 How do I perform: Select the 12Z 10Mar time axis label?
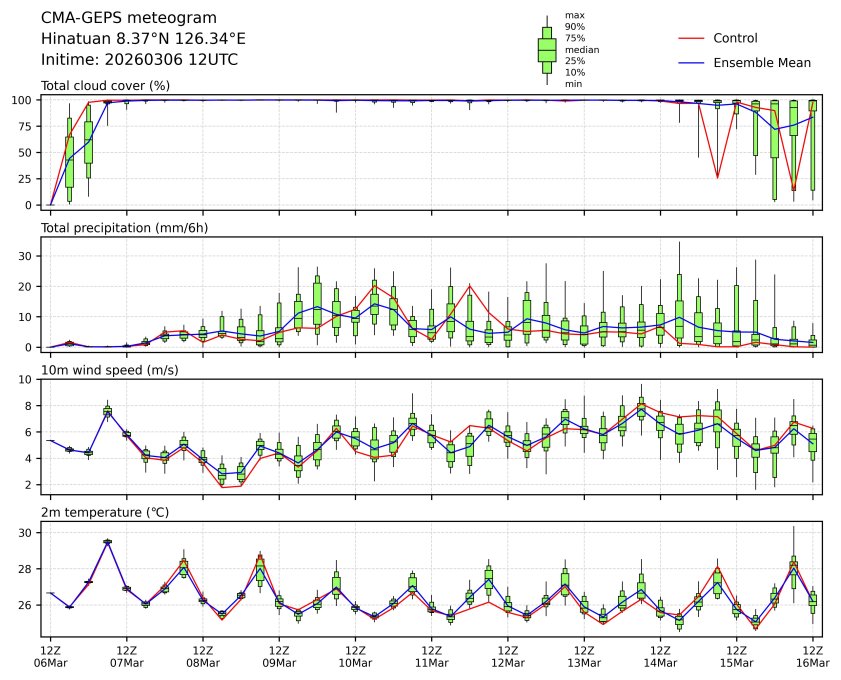[x=355, y=655]
